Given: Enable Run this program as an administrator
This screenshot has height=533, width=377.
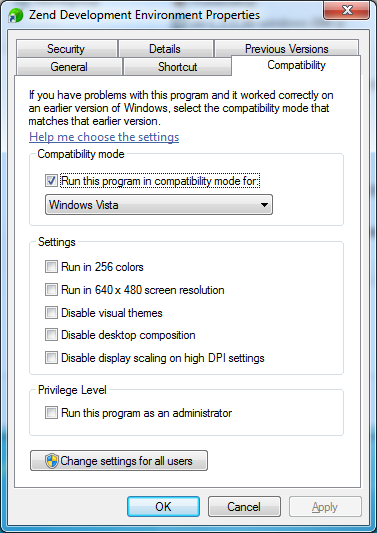Looking at the screenshot, I should click(x=51, y=413).
